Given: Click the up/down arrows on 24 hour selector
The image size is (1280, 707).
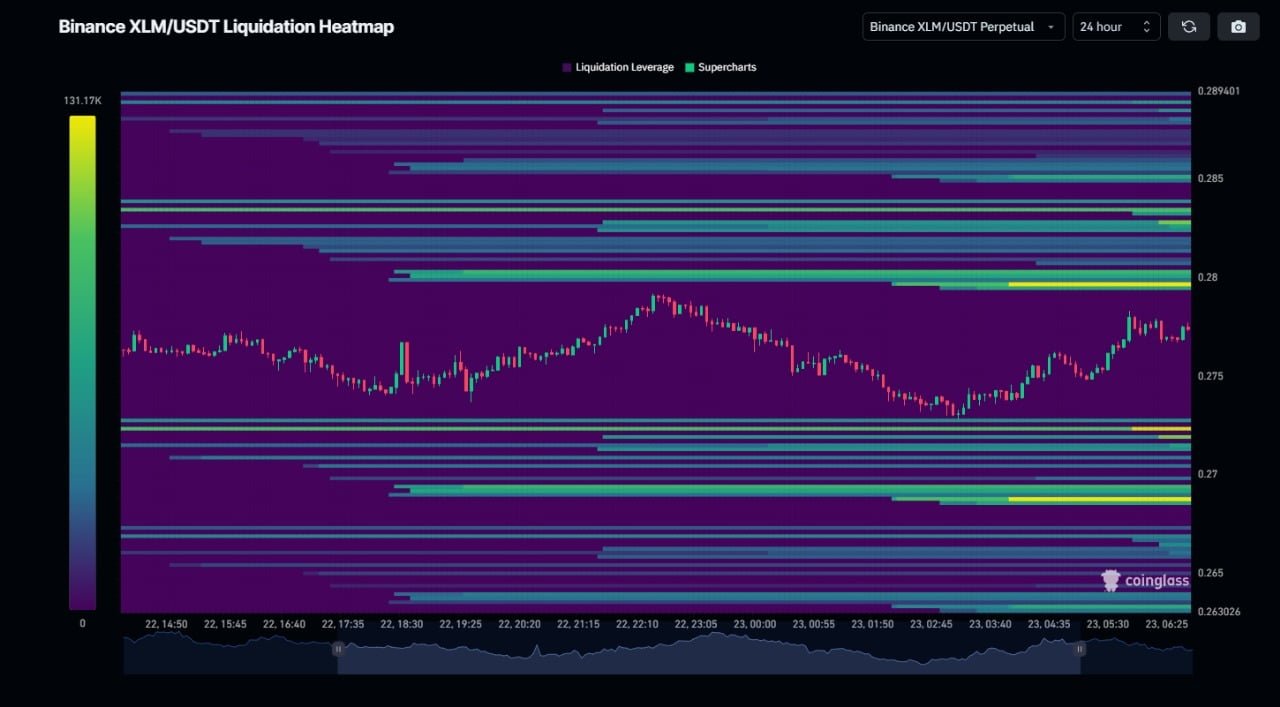Looking at the screenshot, I should 1146,27.
